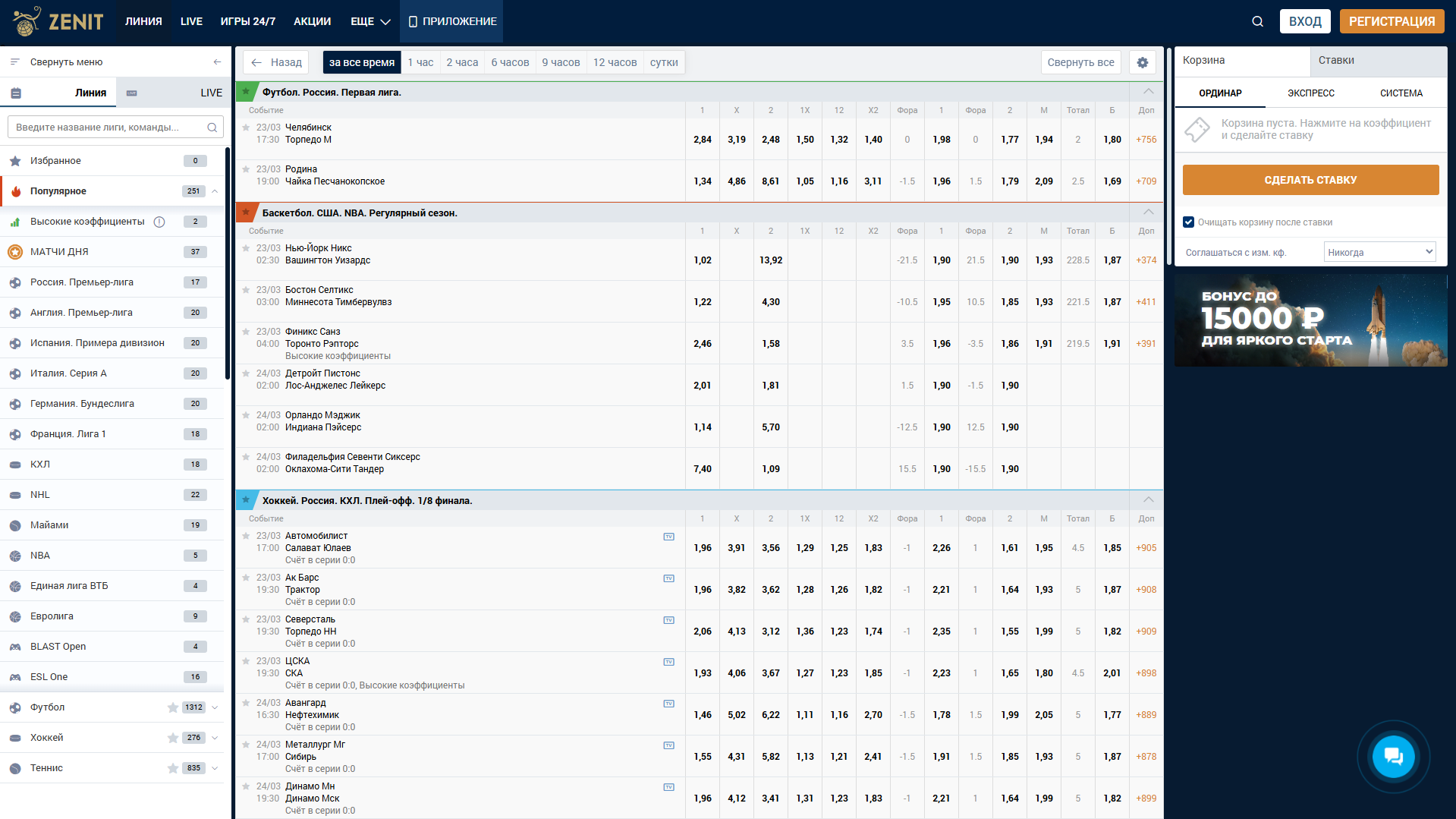Toggle Очищать корзину после ставки checkbox
The width and height of the screenshot is (1456, 819).
tap(1188, 222)
